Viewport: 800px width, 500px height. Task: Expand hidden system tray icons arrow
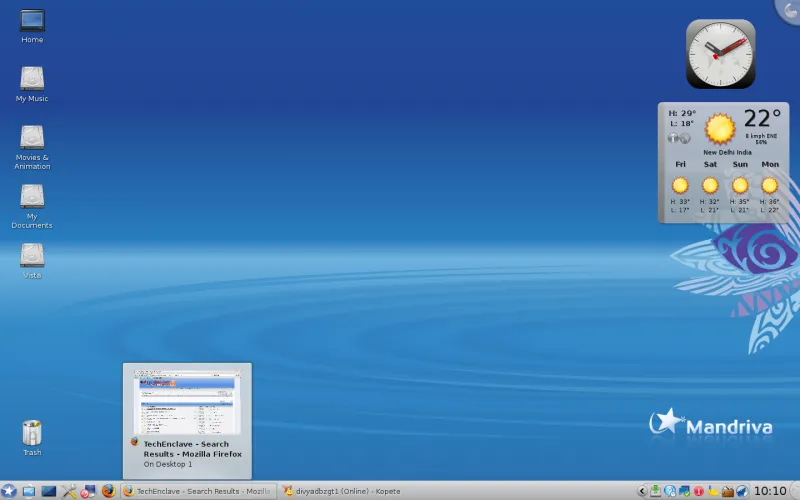(x=642, y=491)
